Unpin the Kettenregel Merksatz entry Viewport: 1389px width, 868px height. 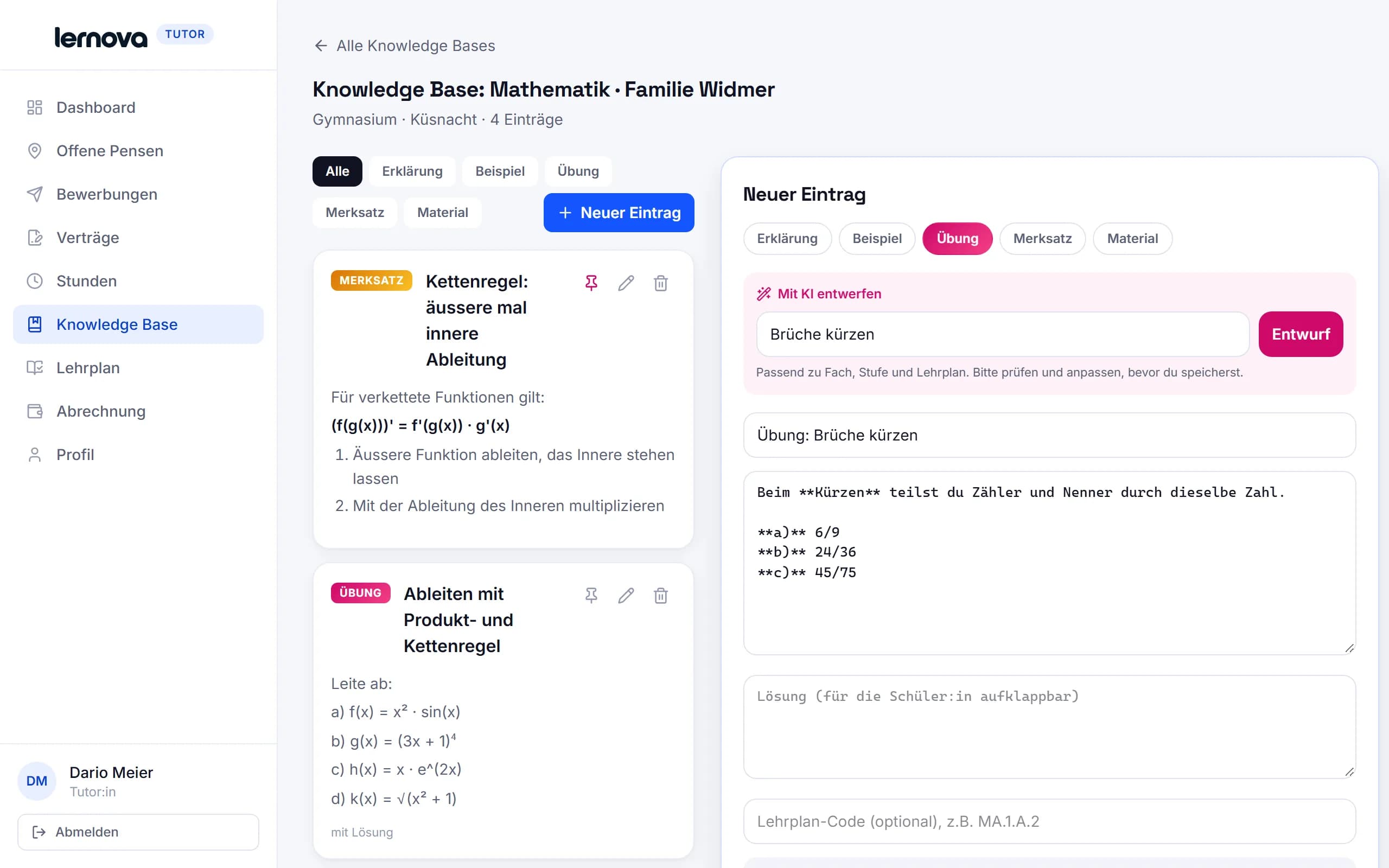tap(591, 283)
